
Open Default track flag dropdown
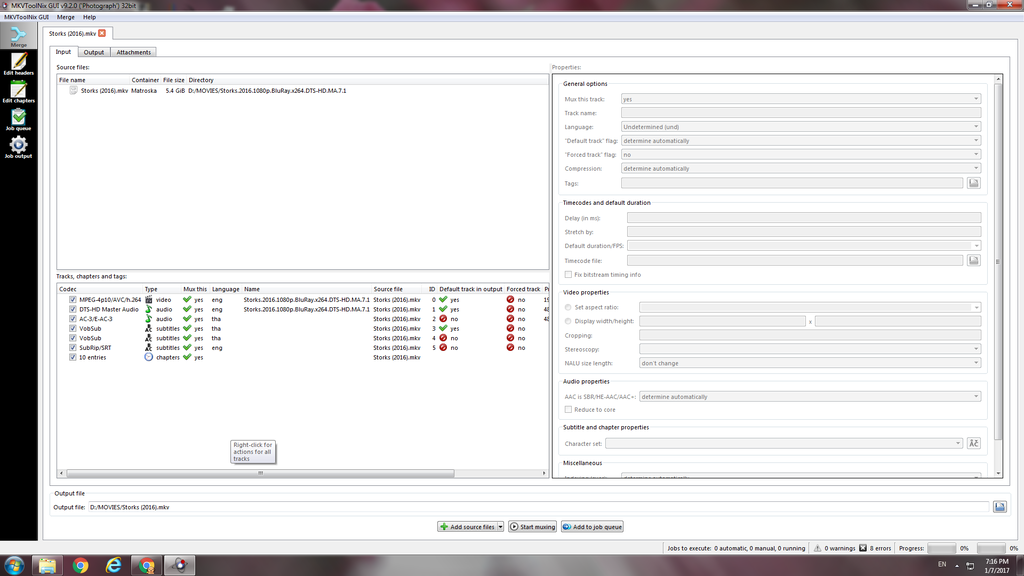tap(801, 140)
